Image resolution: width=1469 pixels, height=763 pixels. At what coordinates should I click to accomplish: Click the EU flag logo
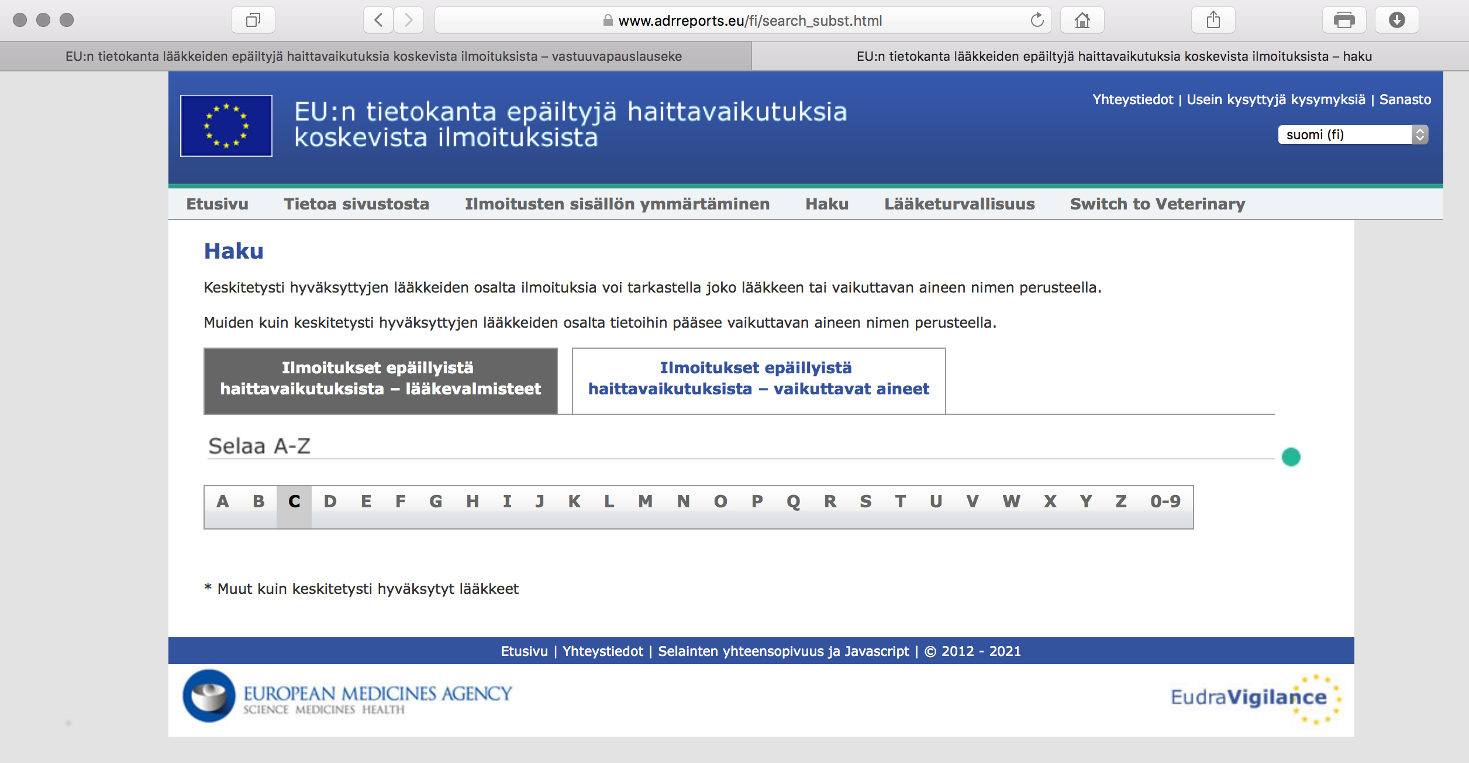point(226,126)
